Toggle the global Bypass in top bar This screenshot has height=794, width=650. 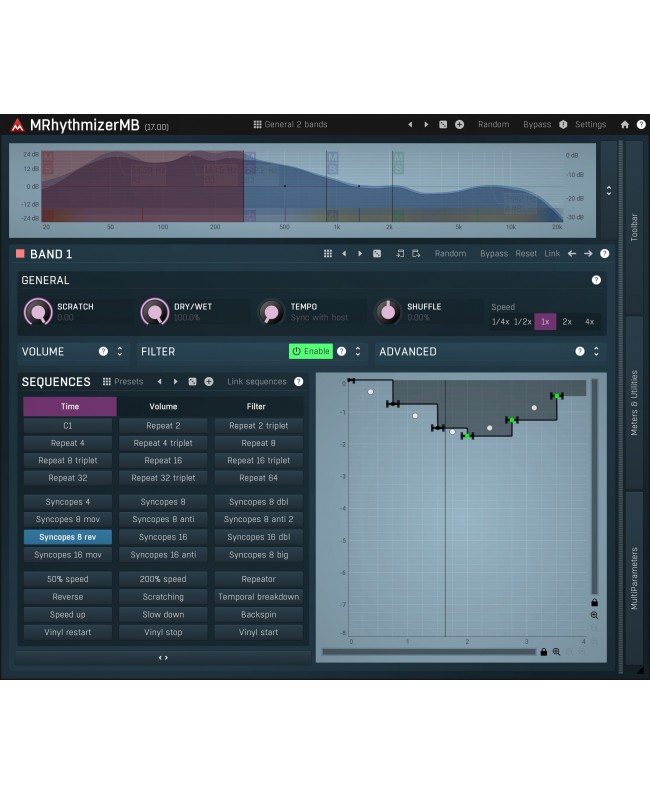[x=537, y=125]
